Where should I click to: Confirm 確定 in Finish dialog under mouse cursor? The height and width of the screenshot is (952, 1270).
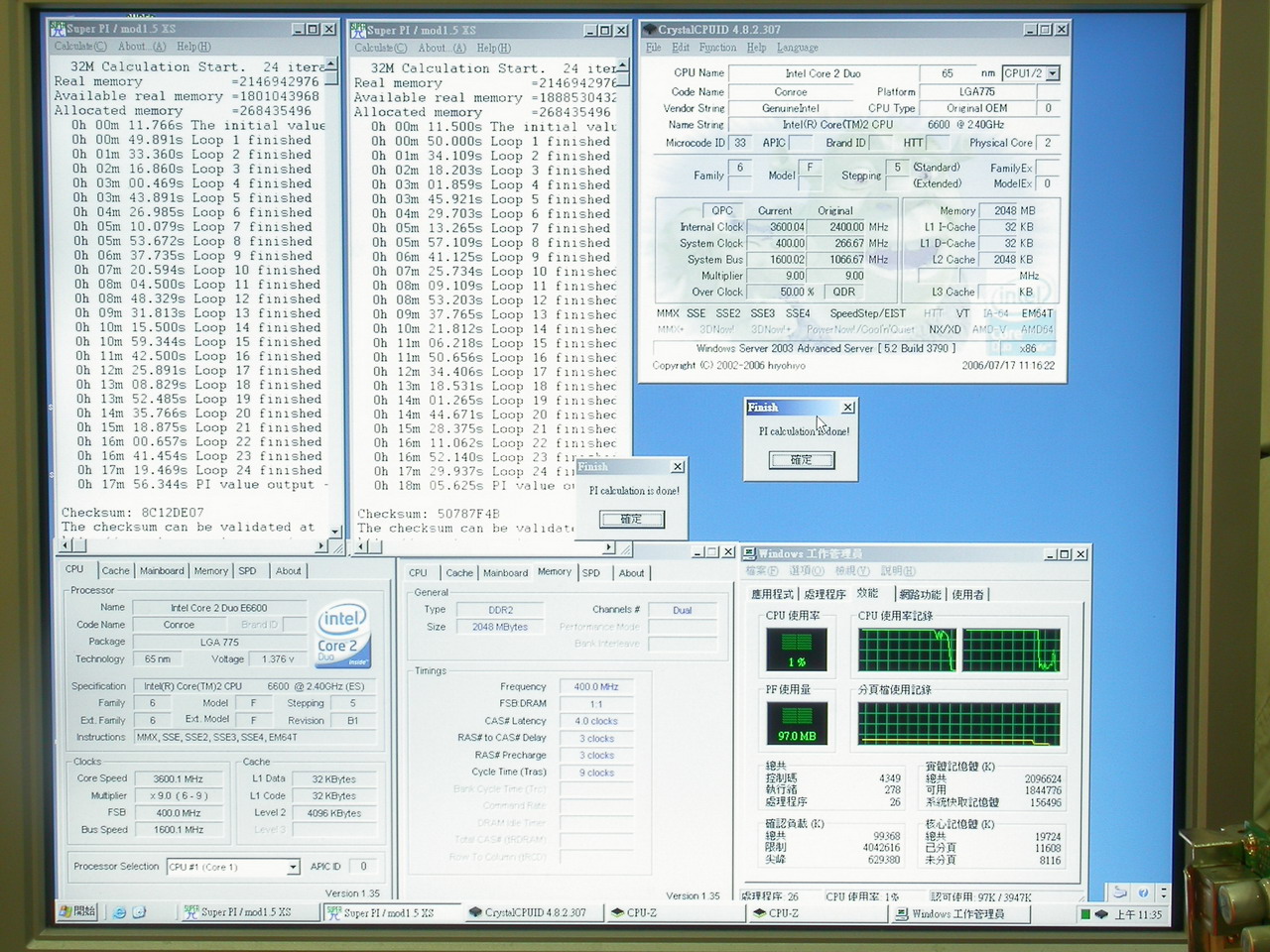coord(801,460)
